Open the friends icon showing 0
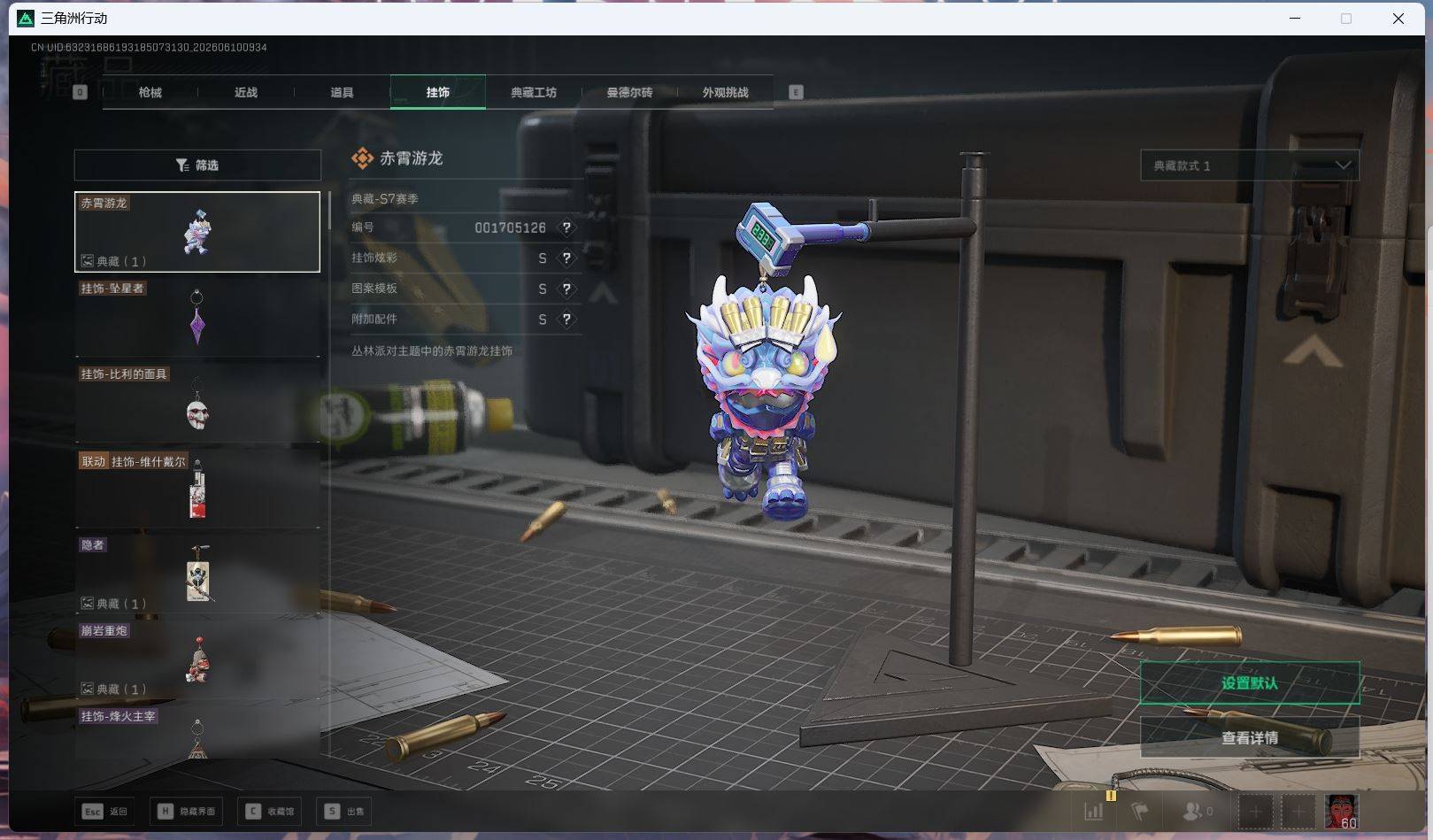This screenshot has height=840, width=1433. [x=1198, y=811]
